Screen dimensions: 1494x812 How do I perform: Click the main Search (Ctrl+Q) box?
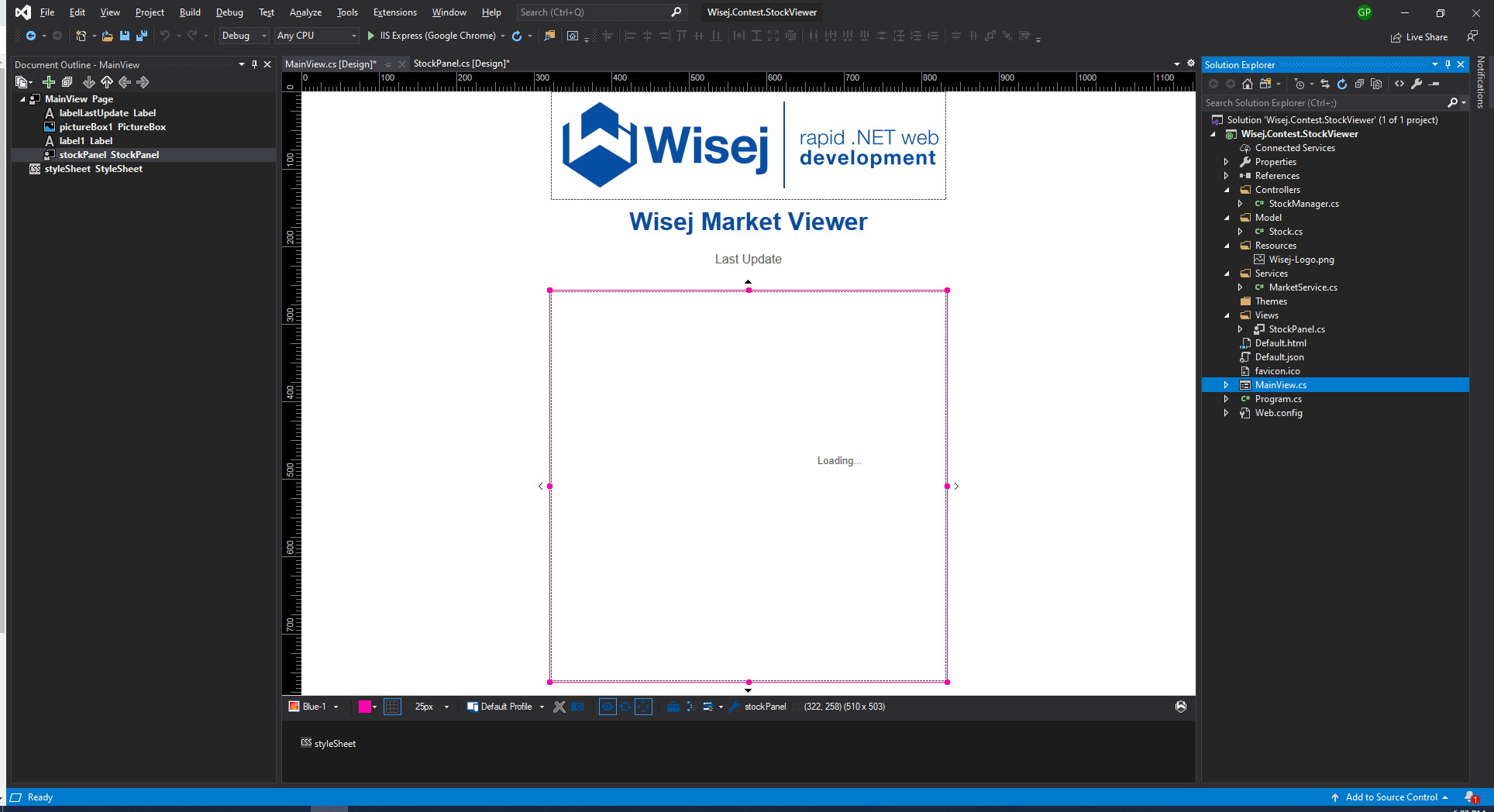[x=601, y=12]
